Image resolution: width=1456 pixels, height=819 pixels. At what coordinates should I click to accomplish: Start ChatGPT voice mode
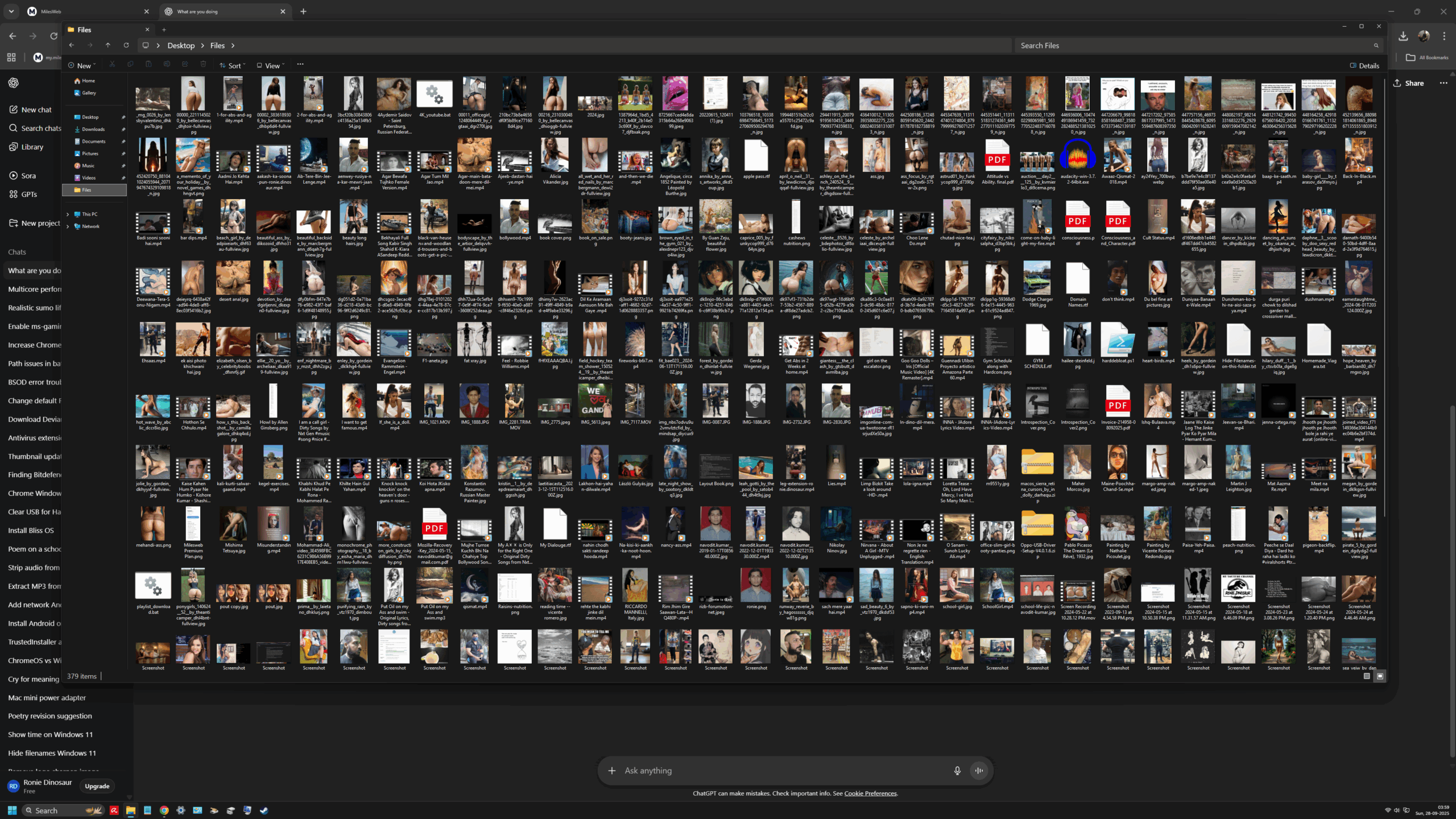click(979, 771)
